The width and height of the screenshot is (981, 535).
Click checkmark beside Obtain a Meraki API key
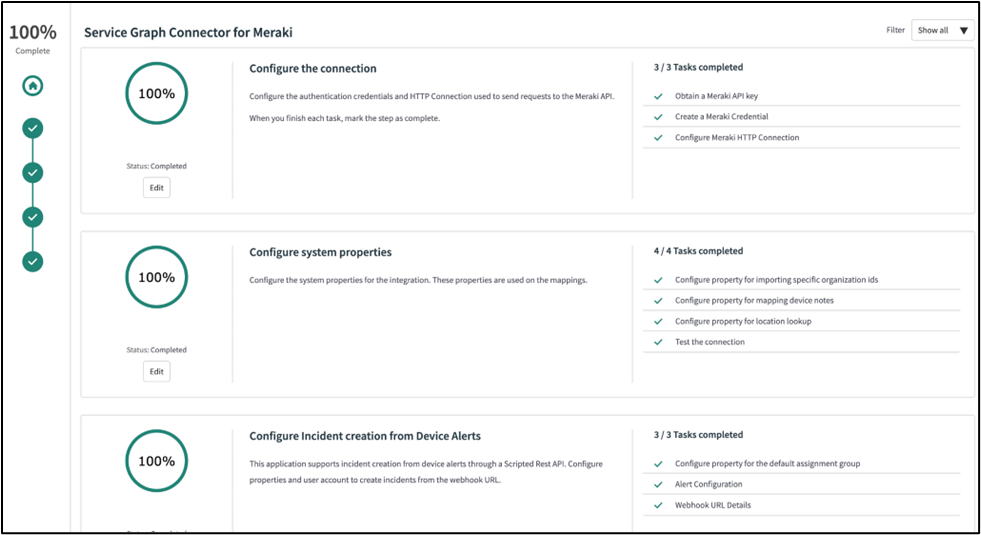(658, 97)
